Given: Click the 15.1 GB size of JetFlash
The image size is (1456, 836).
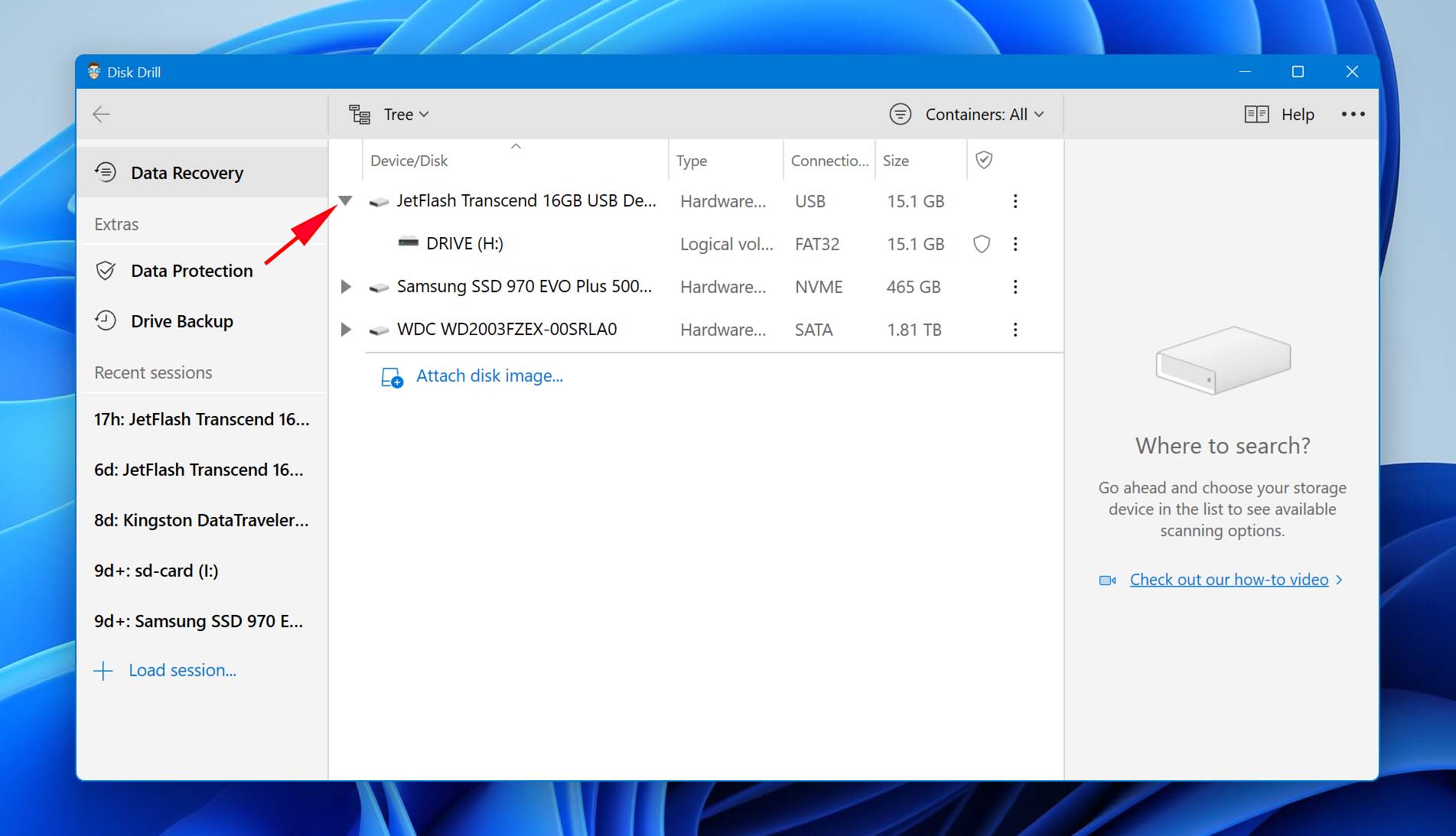Looking at the screenshot, I should pos(915,201).
